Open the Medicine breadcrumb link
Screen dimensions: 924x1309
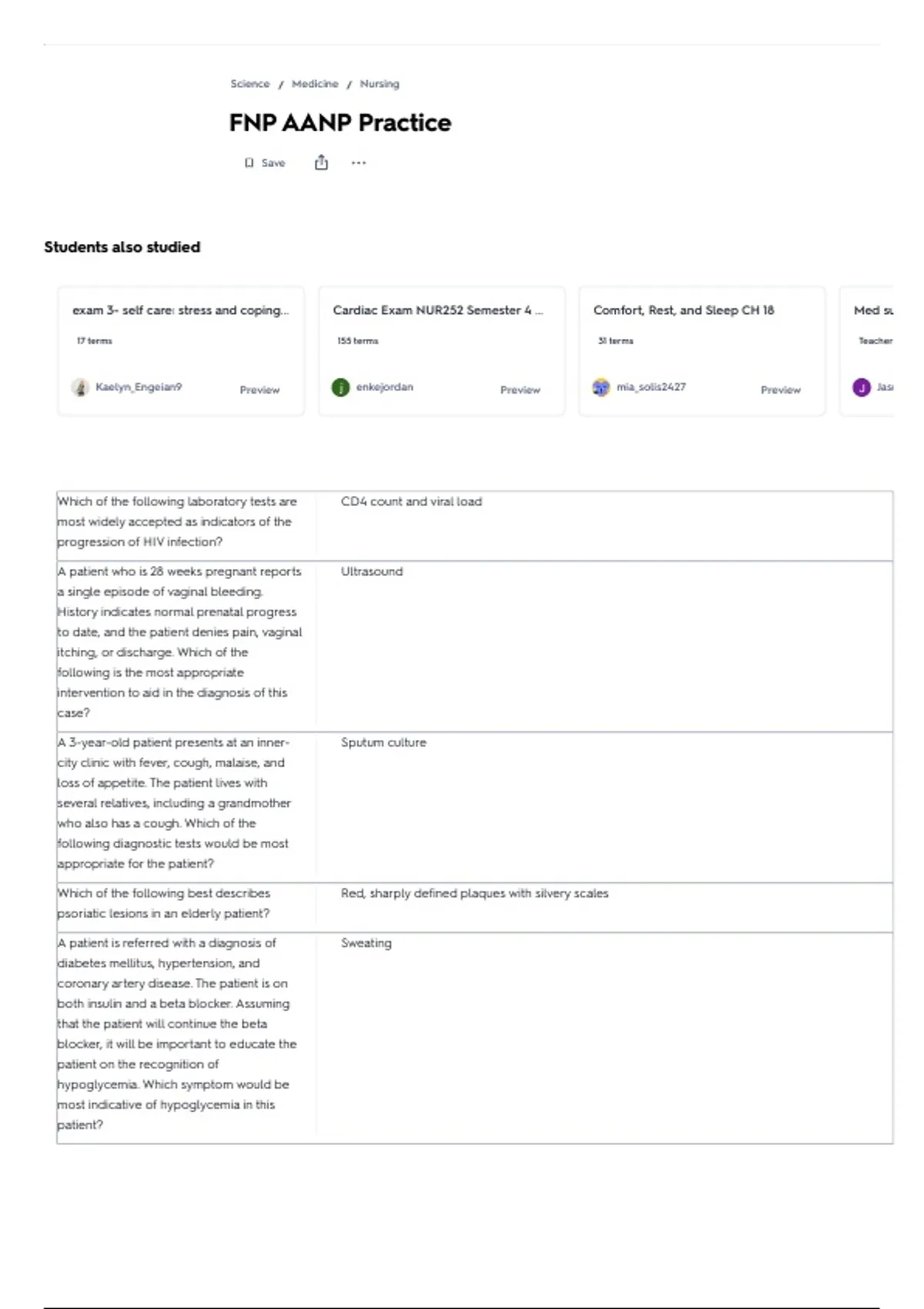coord(315,84)
